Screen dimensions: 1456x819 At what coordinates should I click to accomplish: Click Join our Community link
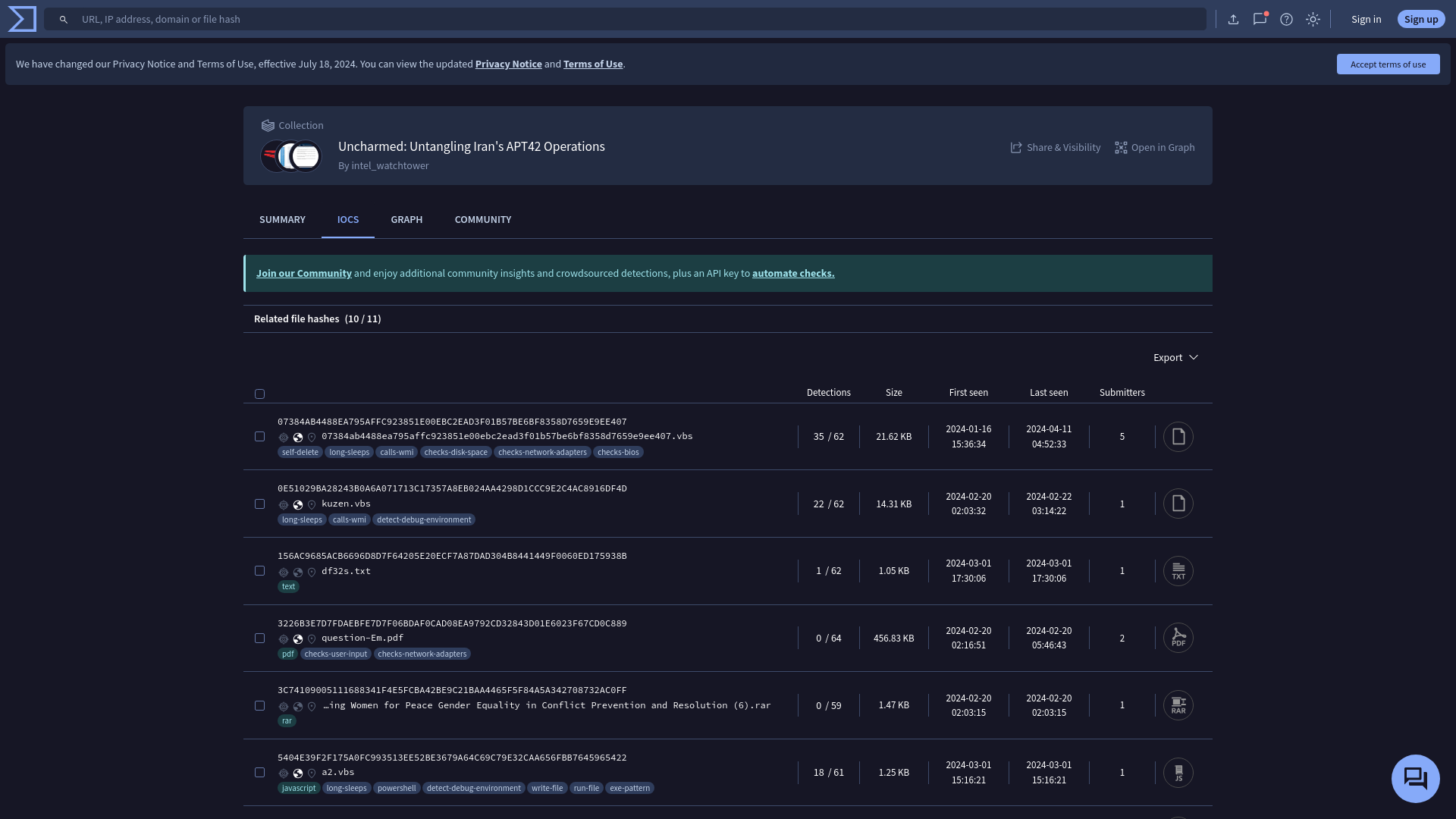point(303,274)
